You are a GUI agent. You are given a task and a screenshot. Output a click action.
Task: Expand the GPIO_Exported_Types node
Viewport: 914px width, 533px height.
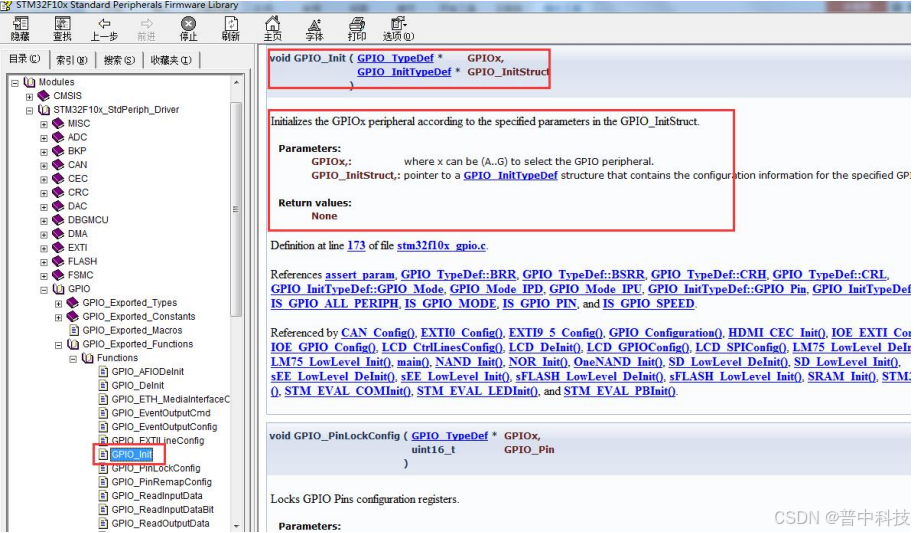pyautogui.click(x=58, y=304)
